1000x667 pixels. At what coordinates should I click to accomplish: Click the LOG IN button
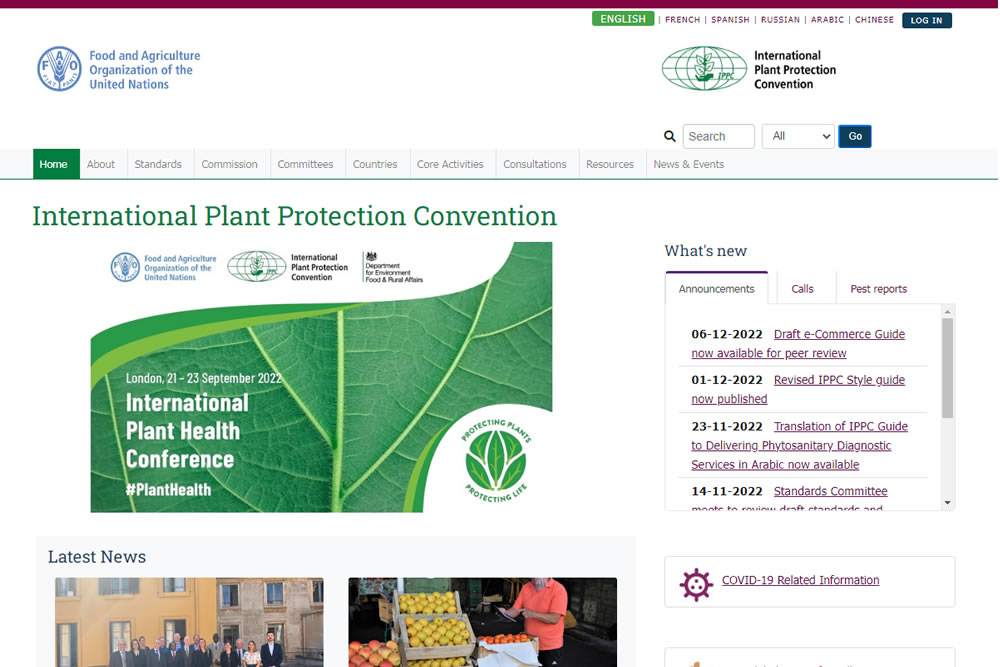926,20
